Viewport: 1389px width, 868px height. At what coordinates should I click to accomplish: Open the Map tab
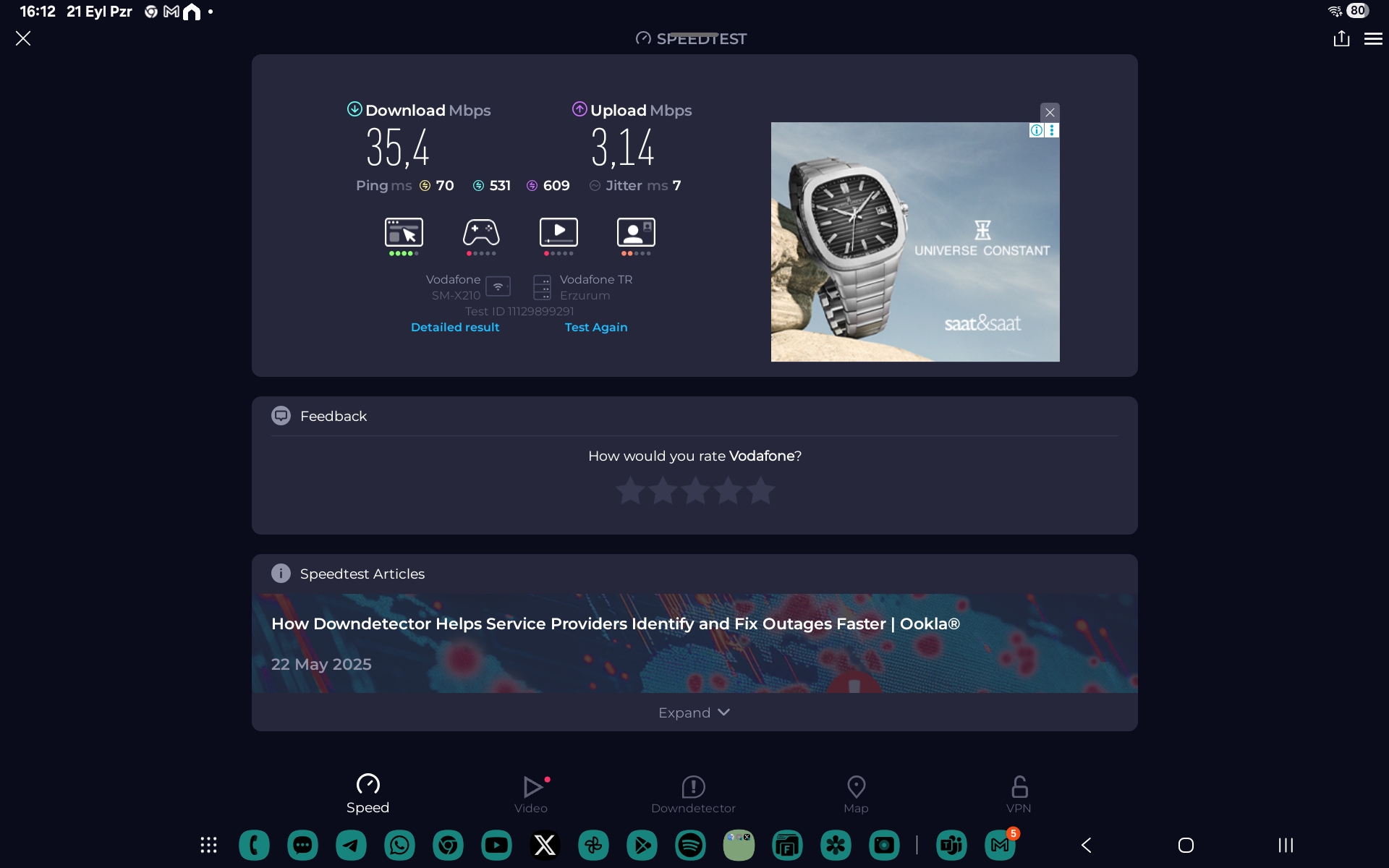(856, 793)
